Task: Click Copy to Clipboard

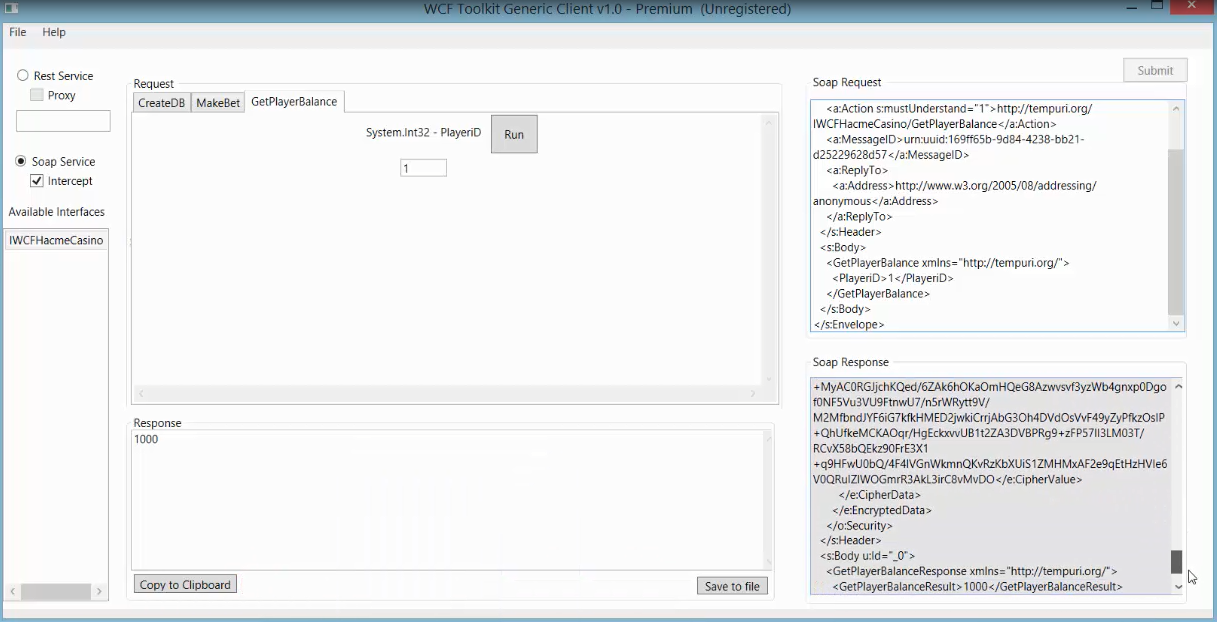Action: click(x=184, y=583)
